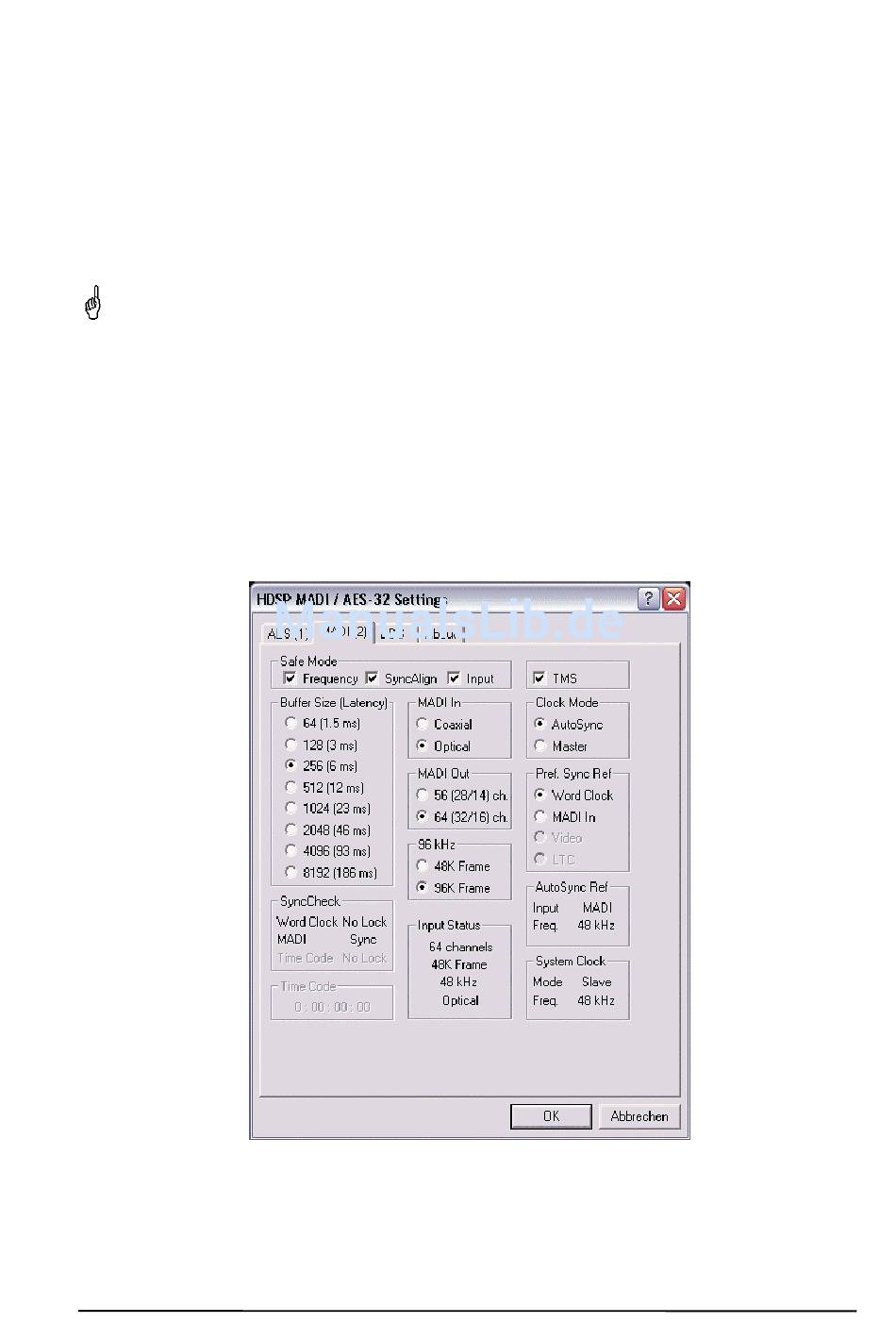Toggle the TMS checkbox
The image size is (896, 1340).
click(x=539, y=678)
